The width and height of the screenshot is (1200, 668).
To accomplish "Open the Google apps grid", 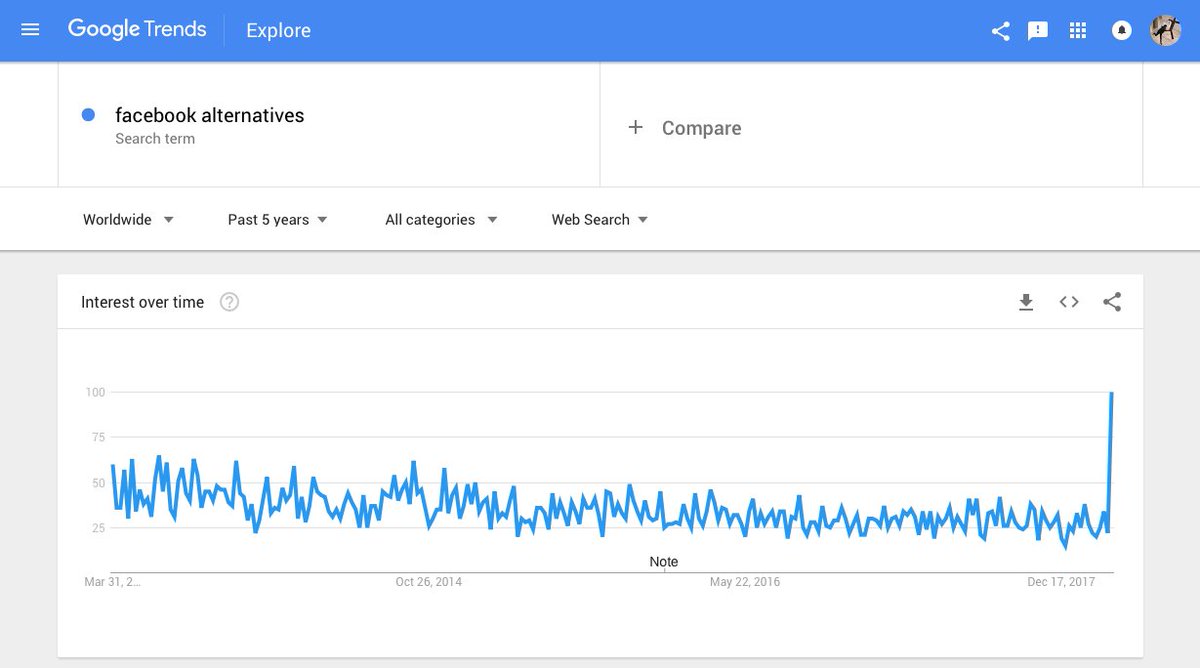I will click(x=1077, y=31).
